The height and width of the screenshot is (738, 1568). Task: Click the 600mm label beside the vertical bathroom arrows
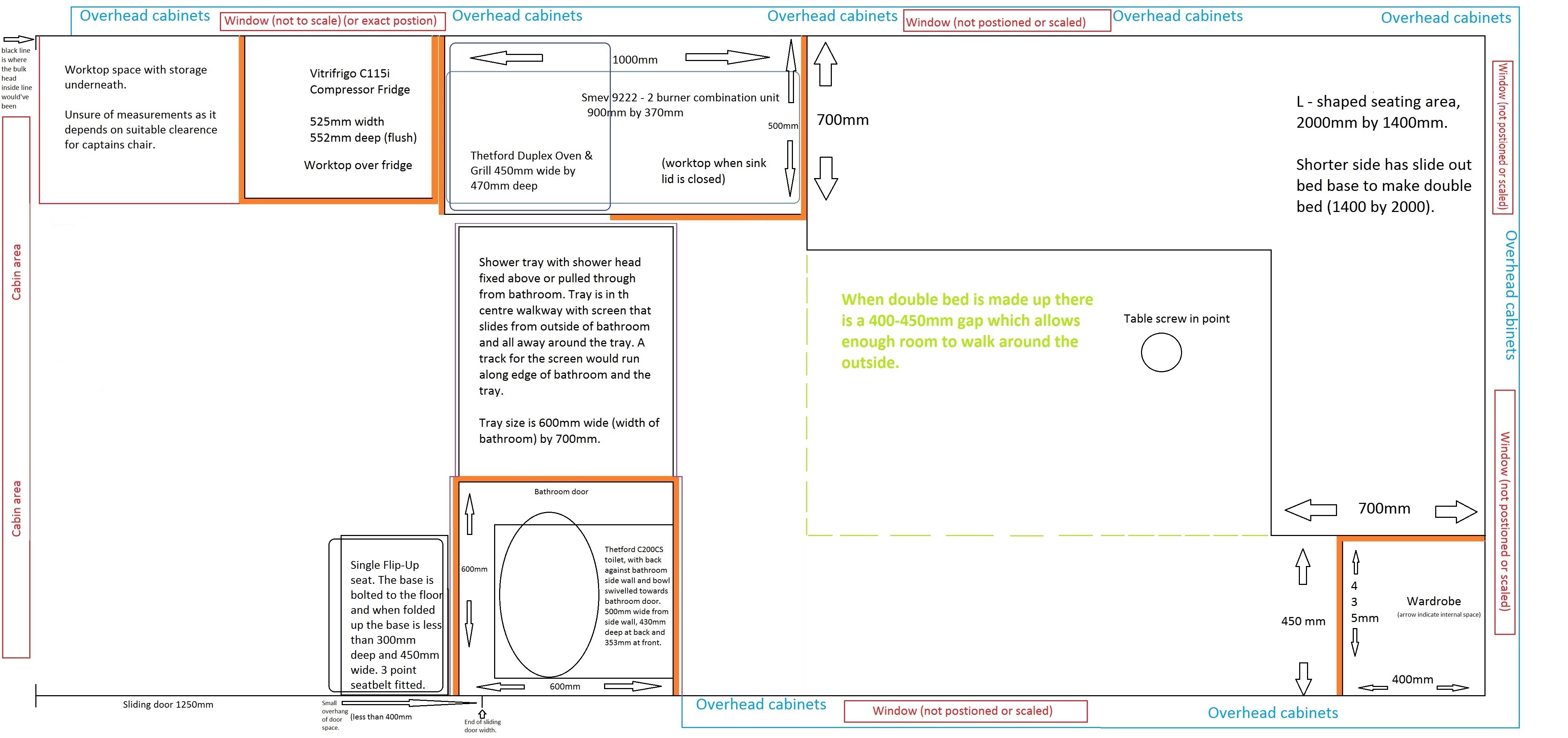tap(474, 570)
